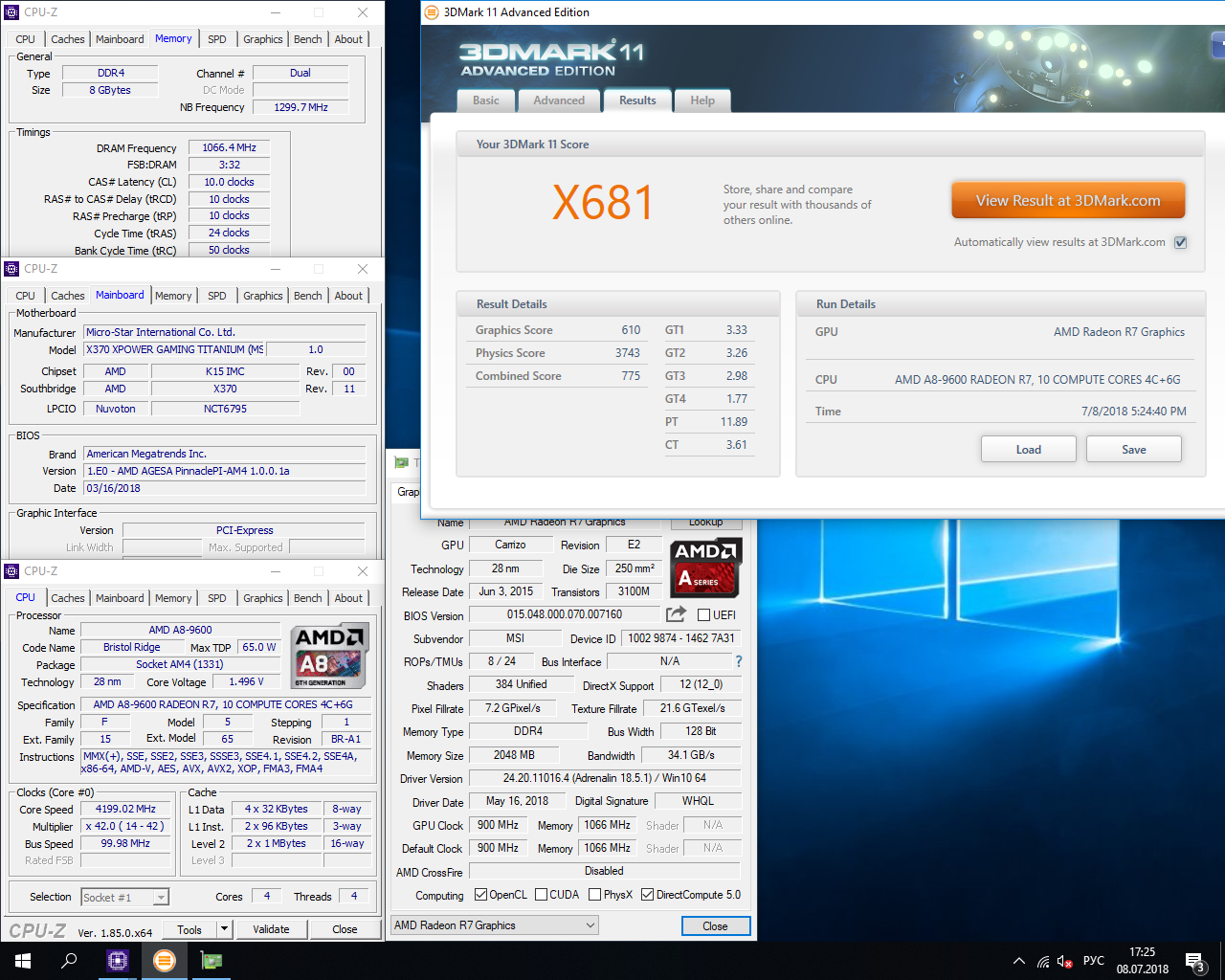
Task: Click the Tools button in CPU-Z
Action: point(189,929)
